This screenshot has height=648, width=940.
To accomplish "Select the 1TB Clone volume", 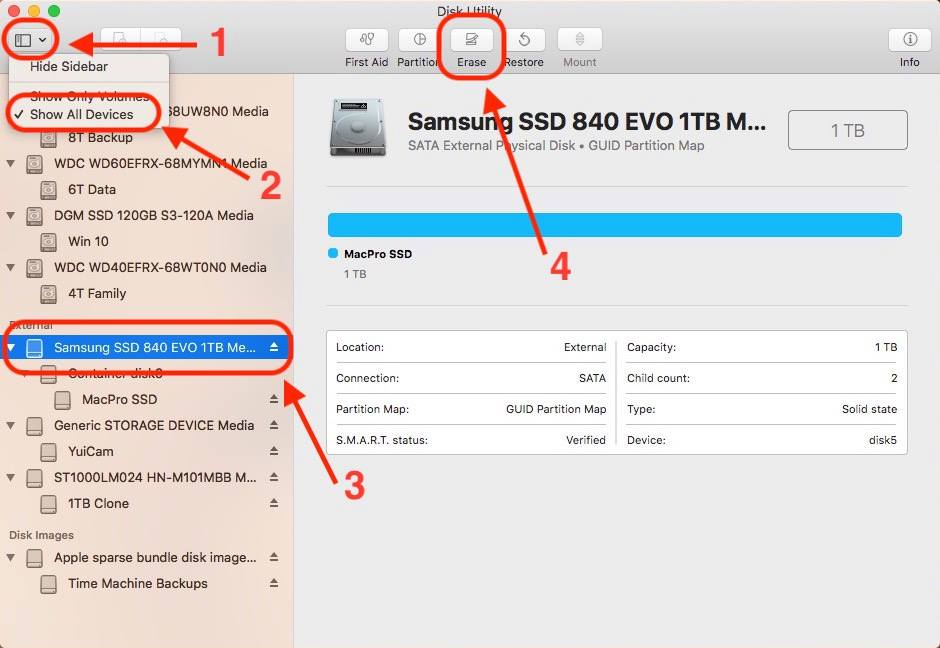I will [98, 504].
